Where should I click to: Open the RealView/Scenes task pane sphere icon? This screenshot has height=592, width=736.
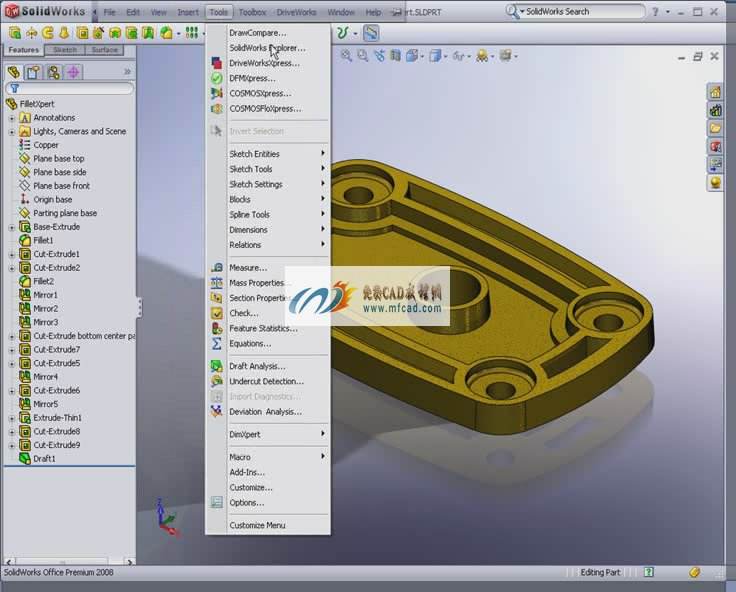(x=715, y=183)
